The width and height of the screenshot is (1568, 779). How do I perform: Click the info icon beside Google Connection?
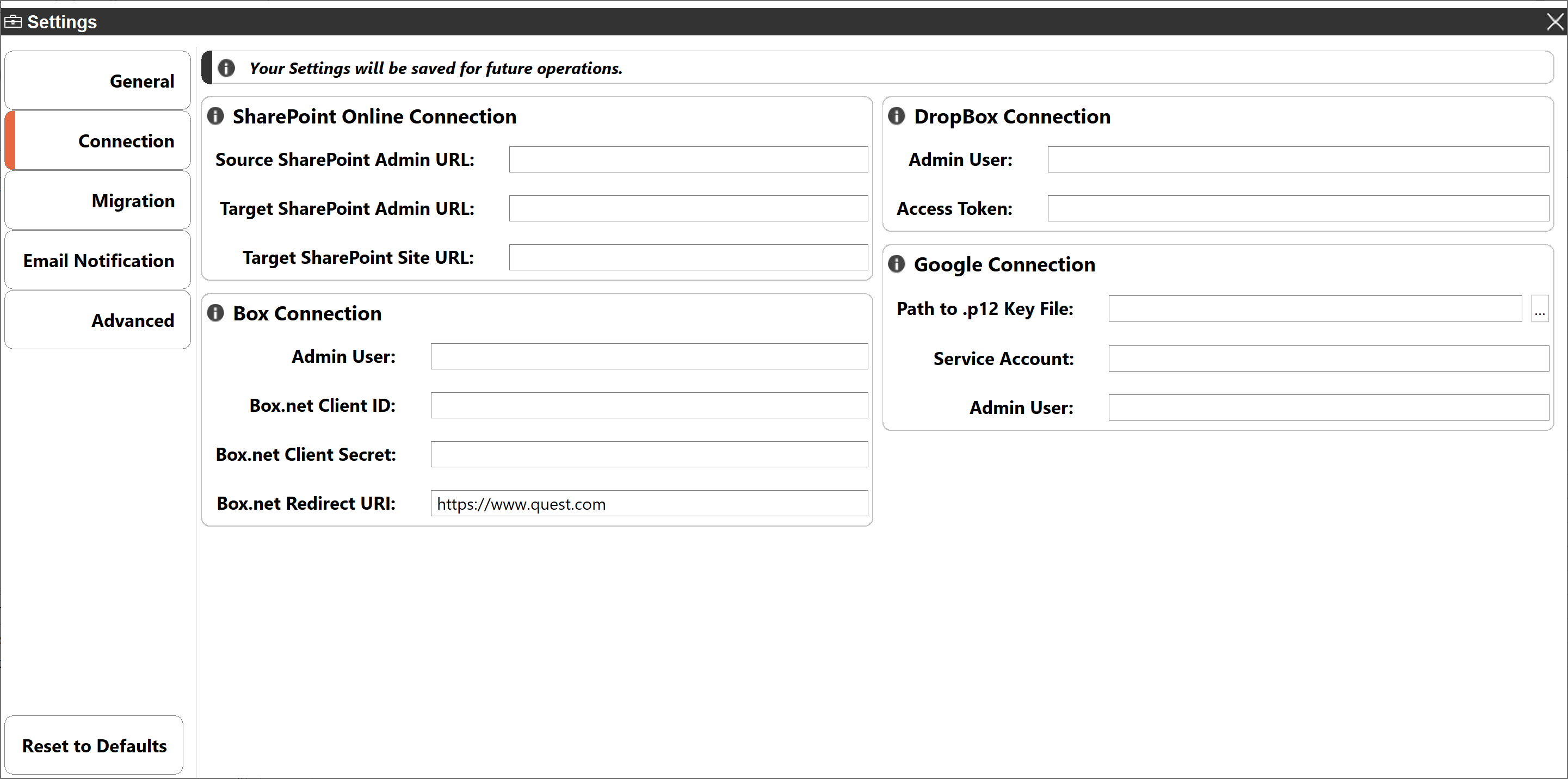pos(896,263)
